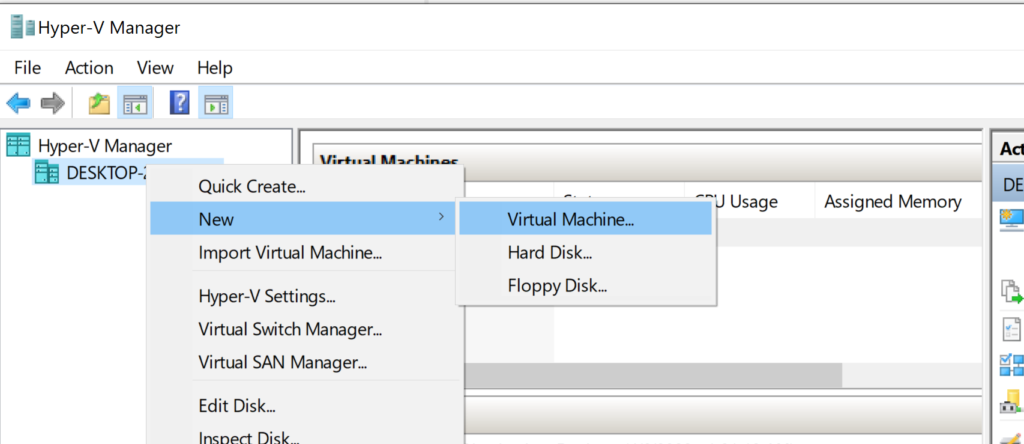1024x444 pixels.
Task: Open the Help menu
Action: pos(215,68)
